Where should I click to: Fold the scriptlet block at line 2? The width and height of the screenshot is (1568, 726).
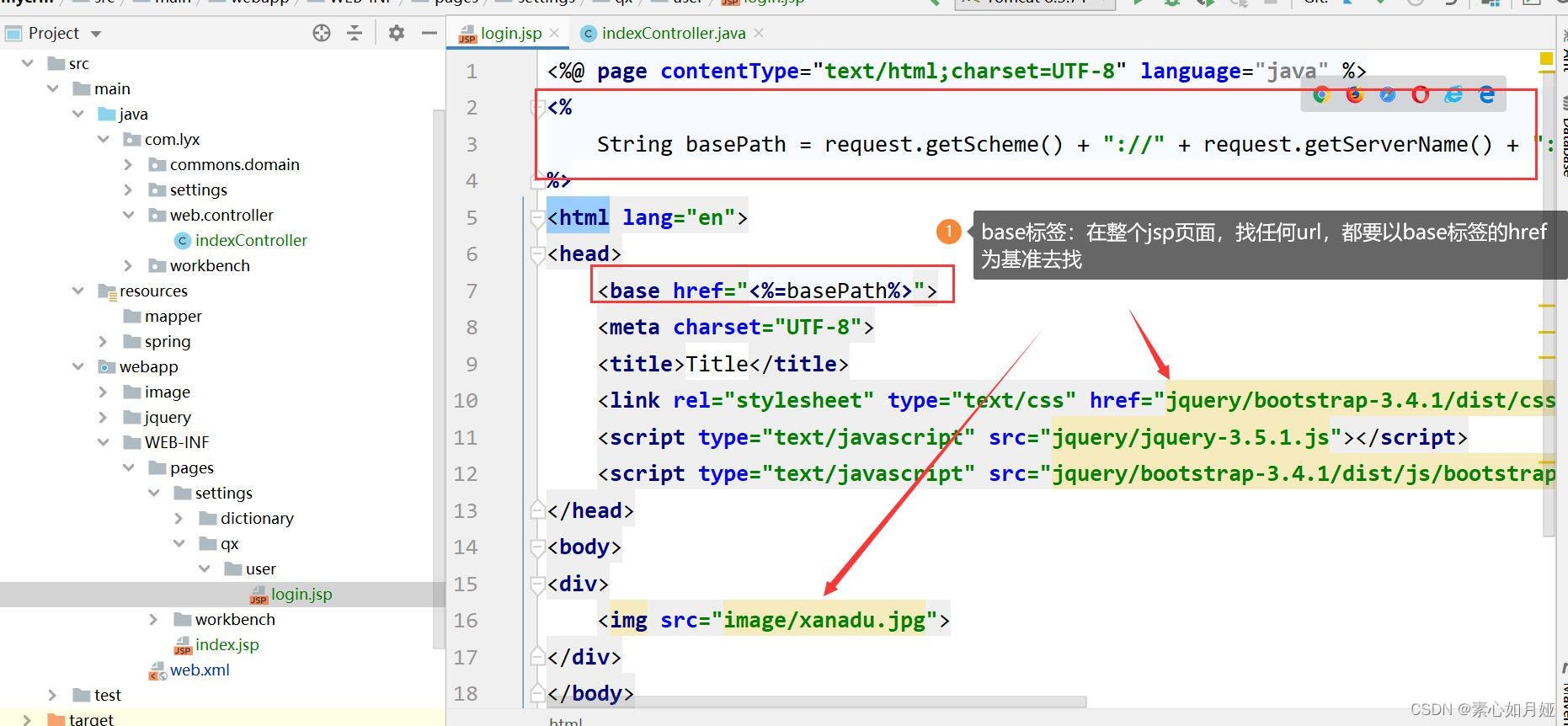[x=537, y=107]
